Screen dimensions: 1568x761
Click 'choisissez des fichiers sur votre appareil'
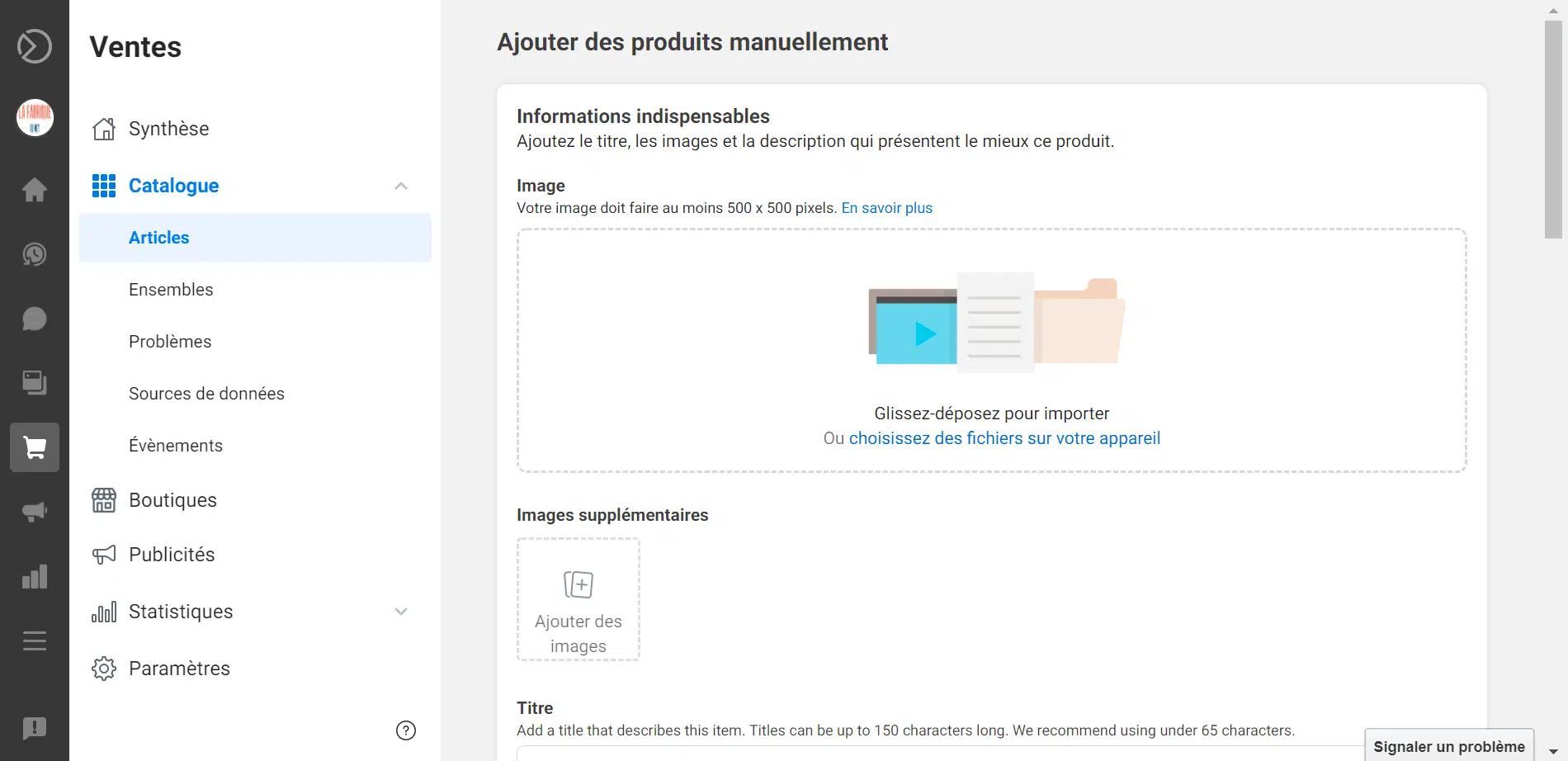[1004, 438]
